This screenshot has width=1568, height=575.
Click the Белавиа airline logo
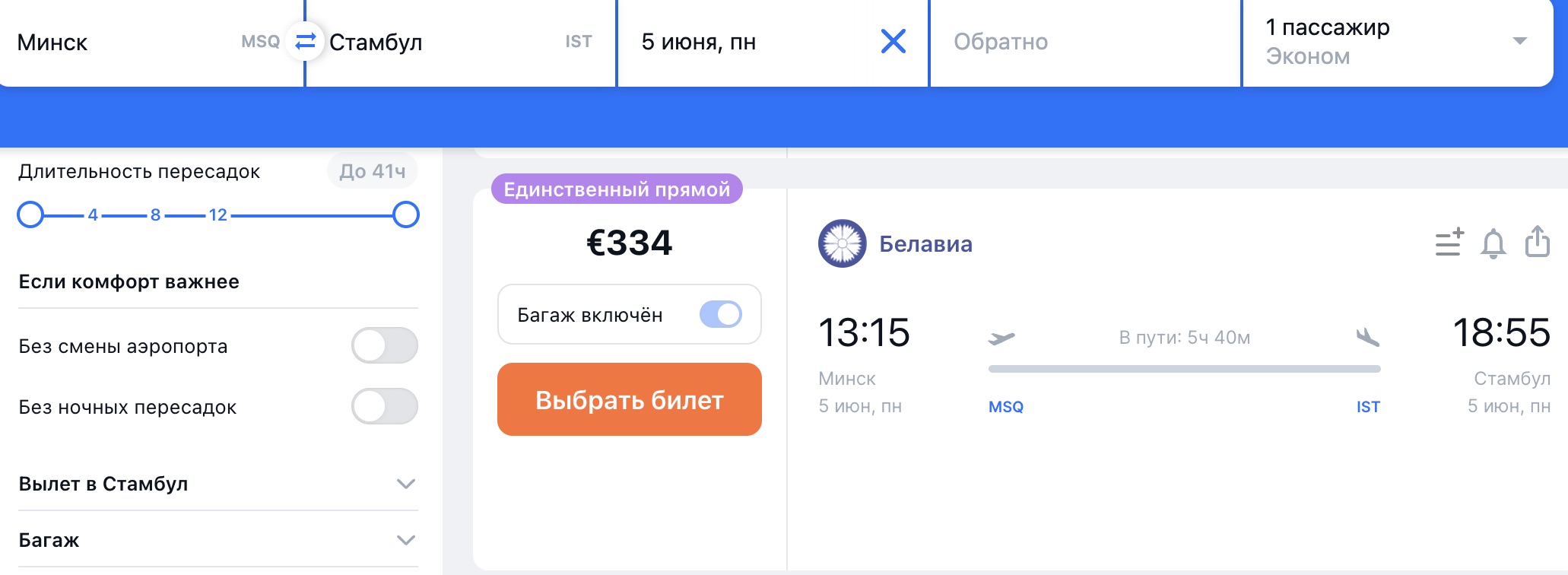pos(842,243)
